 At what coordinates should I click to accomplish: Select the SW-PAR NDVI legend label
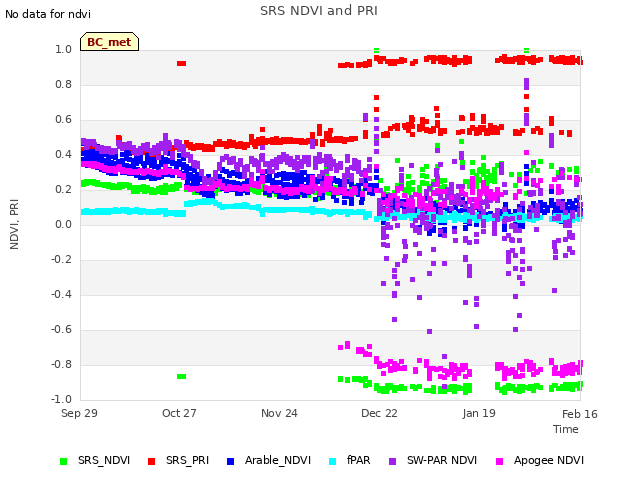[442, 460]
